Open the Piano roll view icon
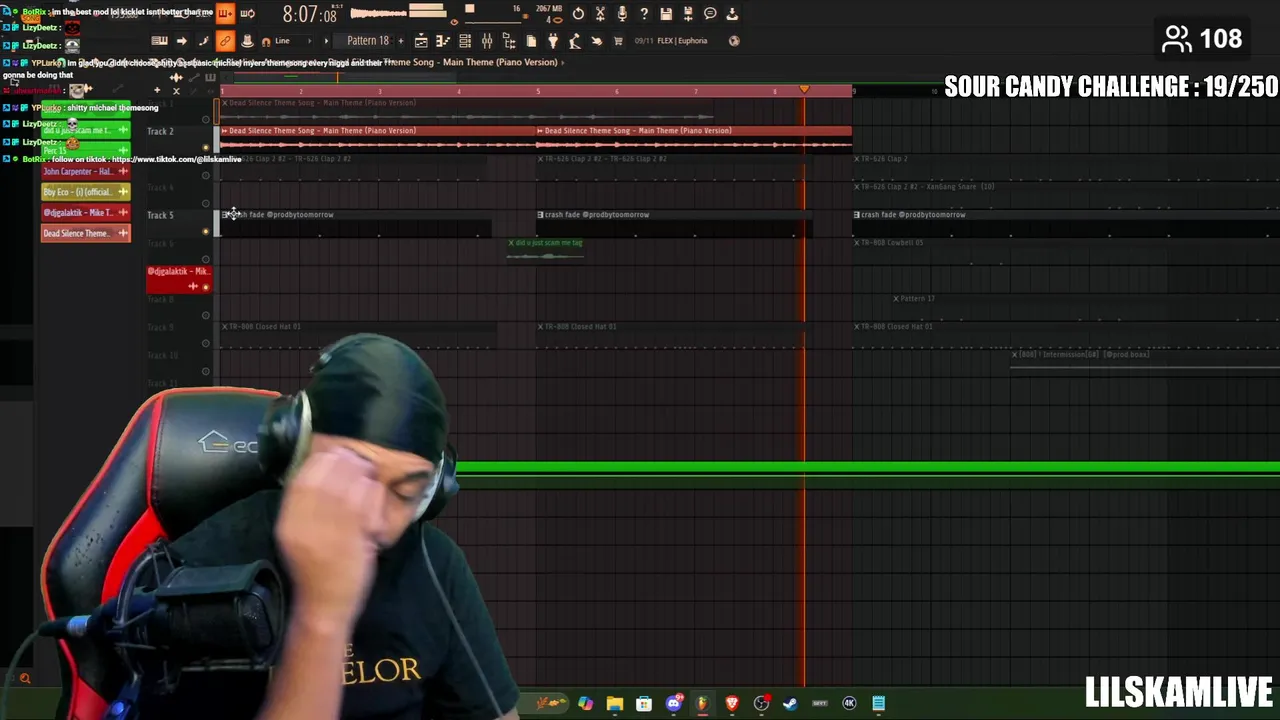Viewport: 1280px width, 720px height. (443, 41)
